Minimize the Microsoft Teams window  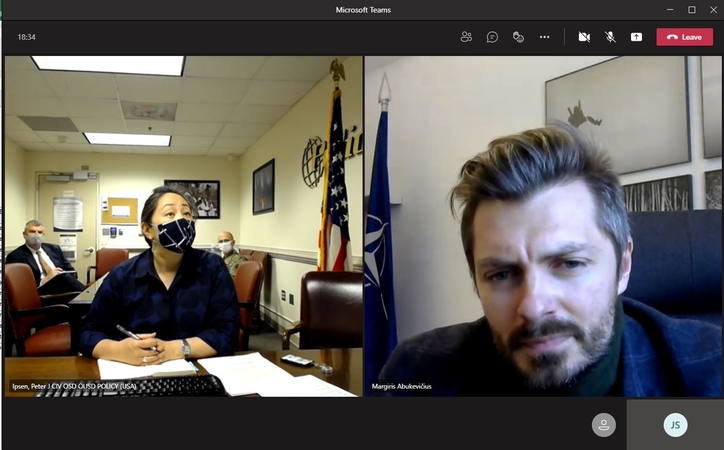[x=670, y=10]
